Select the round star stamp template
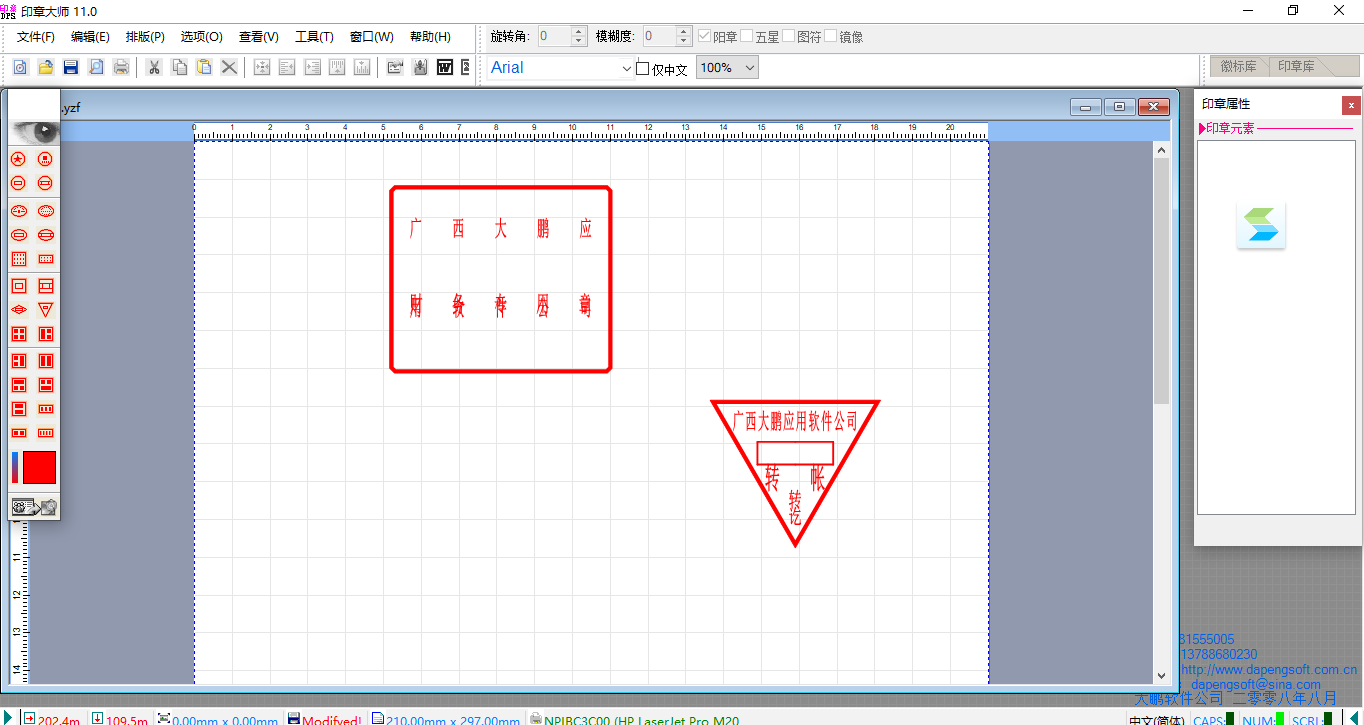The image size is (1364, 725). pyautogui.click(x=18, y=158)
